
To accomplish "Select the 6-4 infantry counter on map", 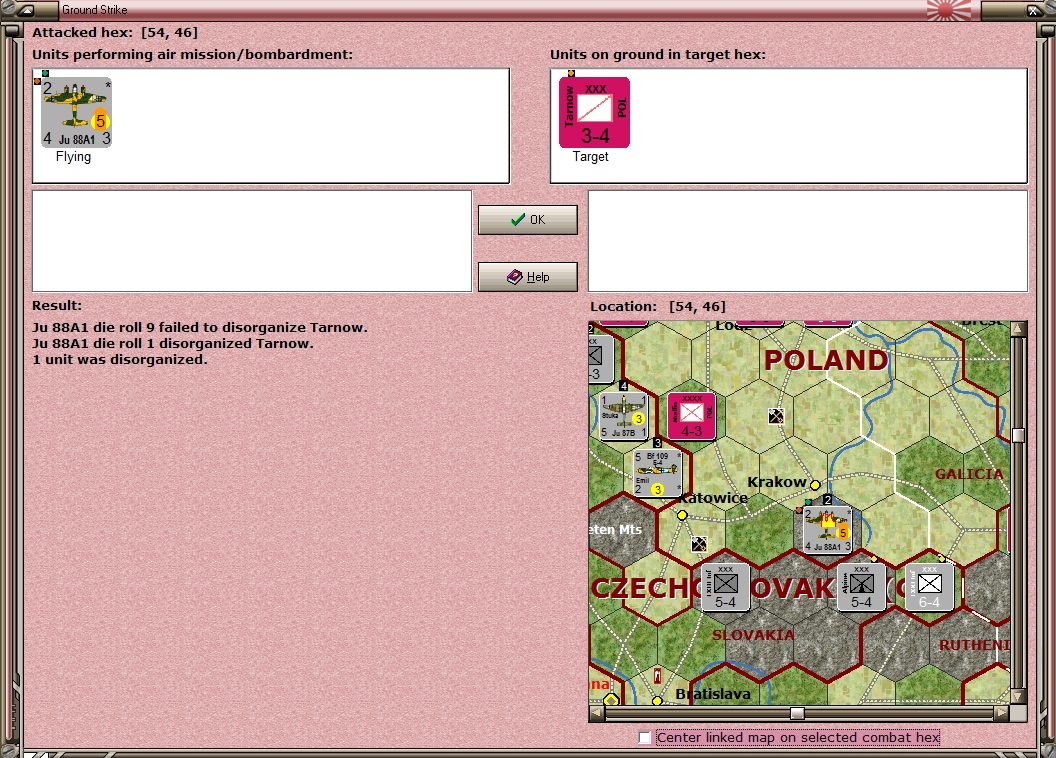I will (x=929, y=587).
